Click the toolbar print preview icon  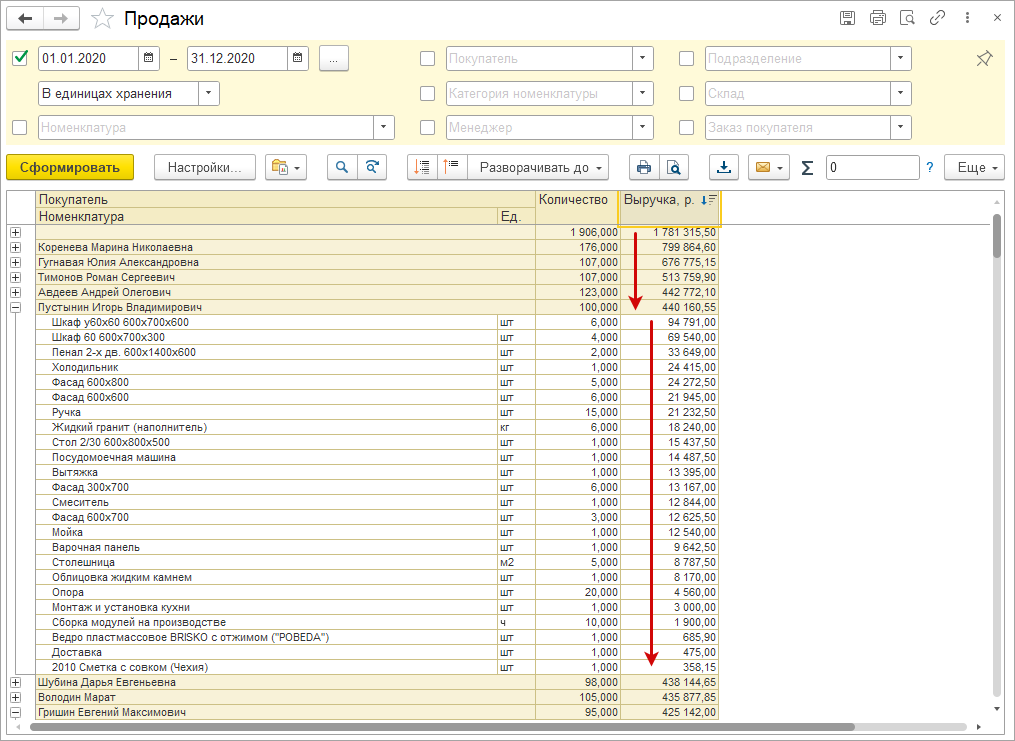[674, 168]
